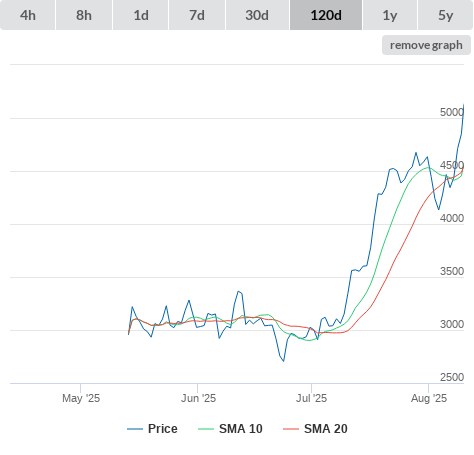Click the Jun '25 axis label
Image resolution: width=474 pixels, height=455 pixels.
pyautogui.click(x=198, y=398)
